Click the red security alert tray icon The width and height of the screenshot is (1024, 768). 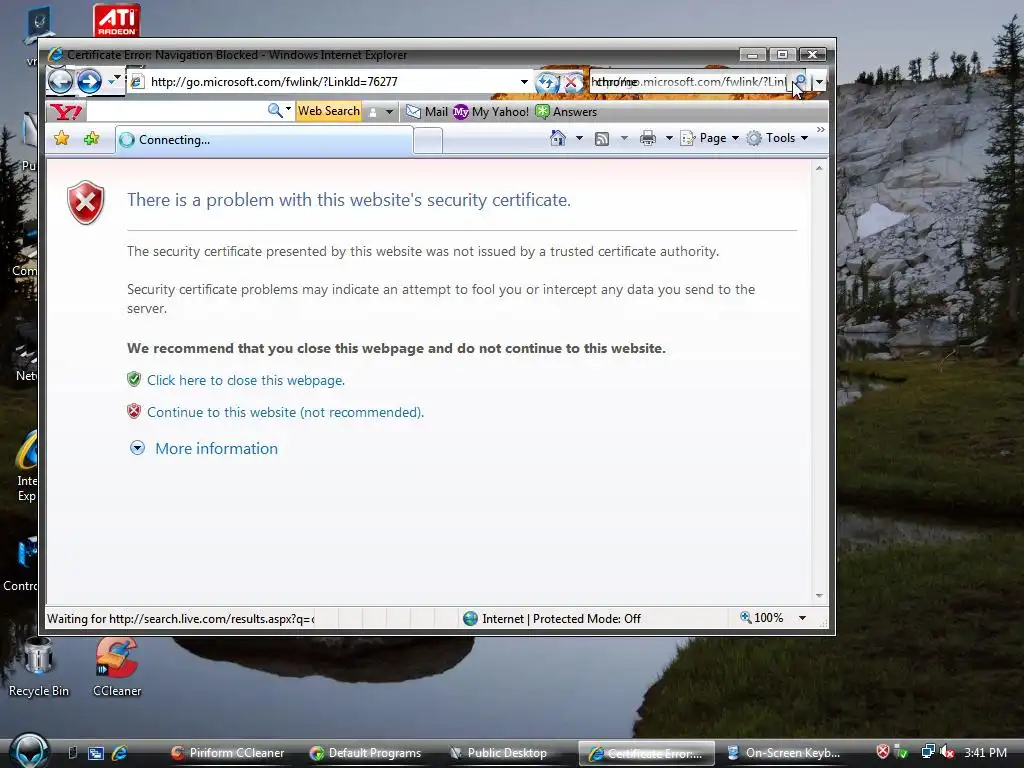(882, 752)
